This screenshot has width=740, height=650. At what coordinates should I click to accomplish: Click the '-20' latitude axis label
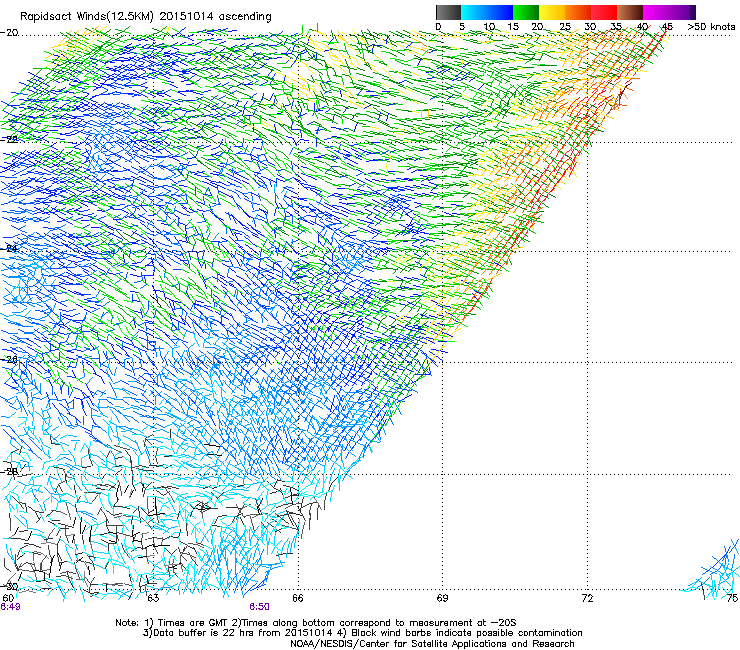point(9,33)
